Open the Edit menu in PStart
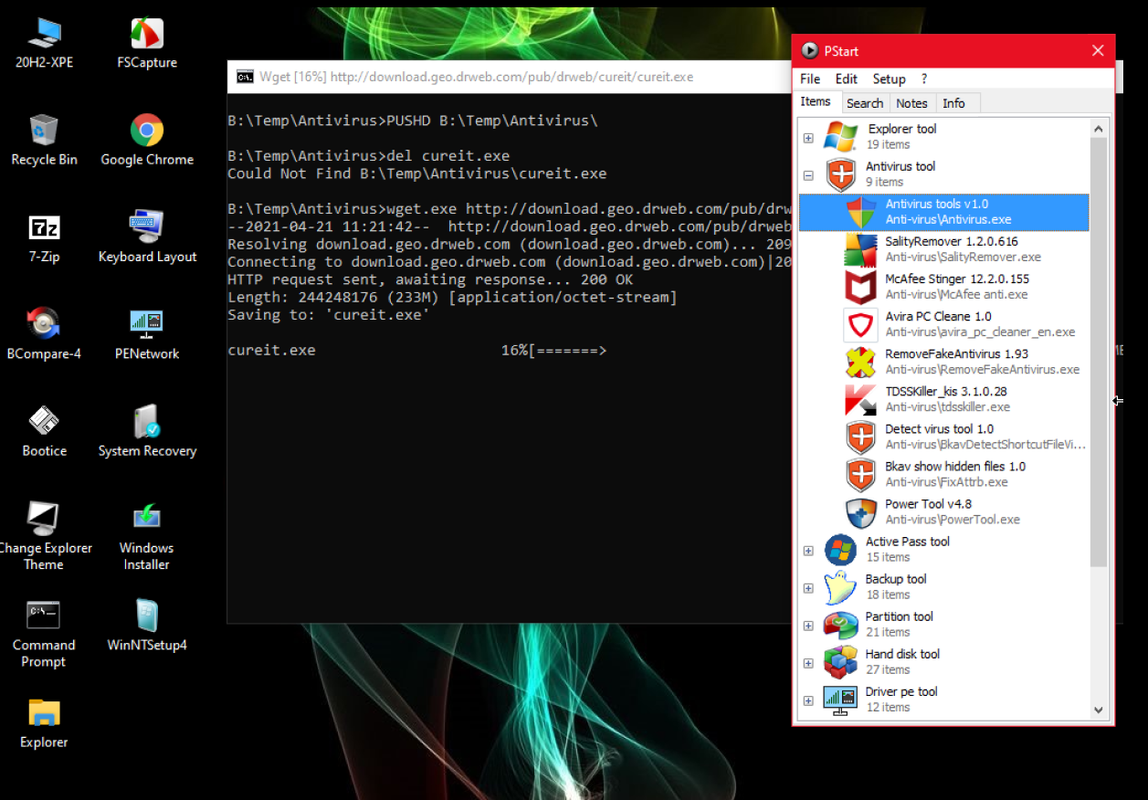The image size is (1148, 800). pyautogui.click(x=846, y=79)
